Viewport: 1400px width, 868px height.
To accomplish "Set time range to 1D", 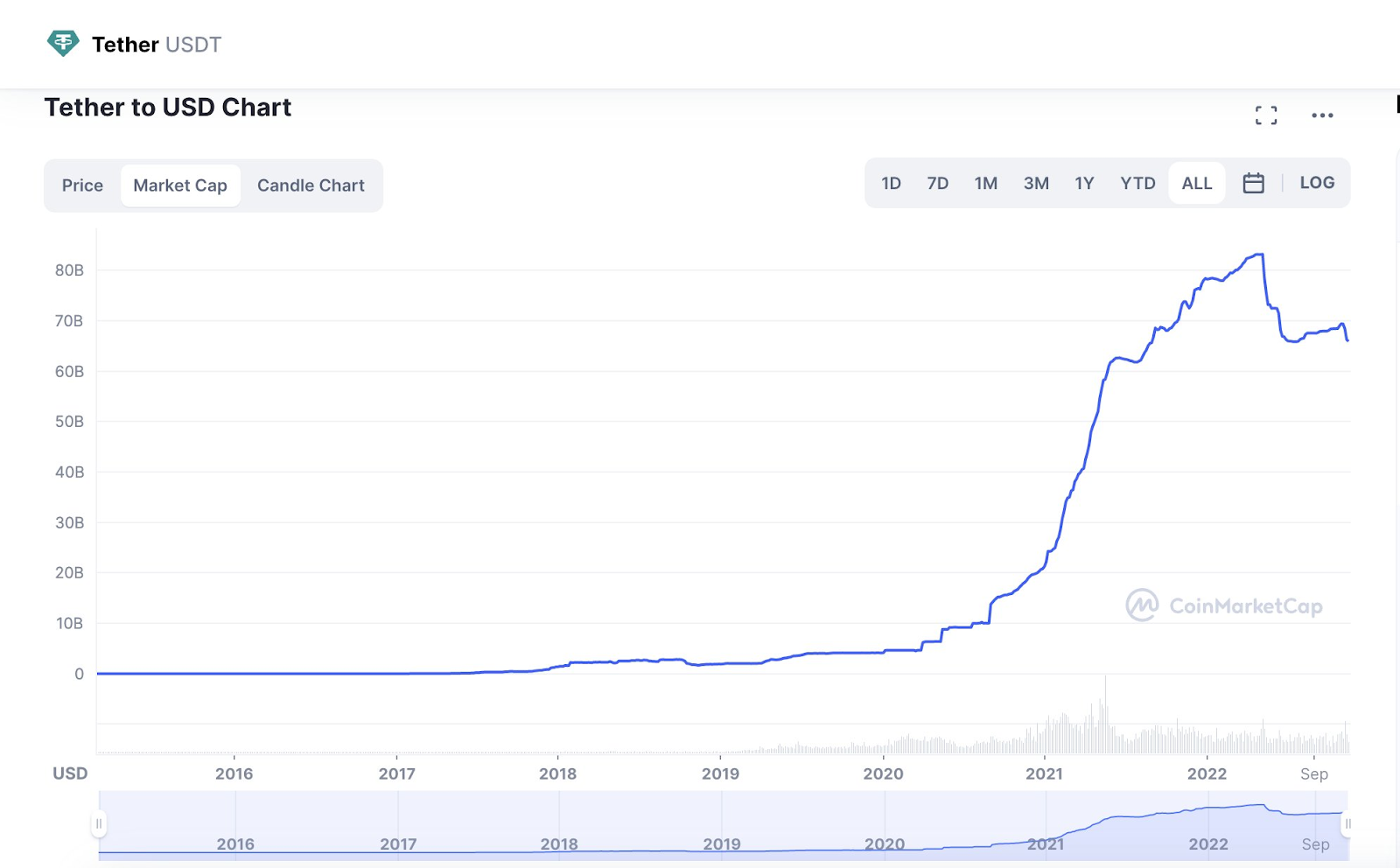I will pos(891,183).
